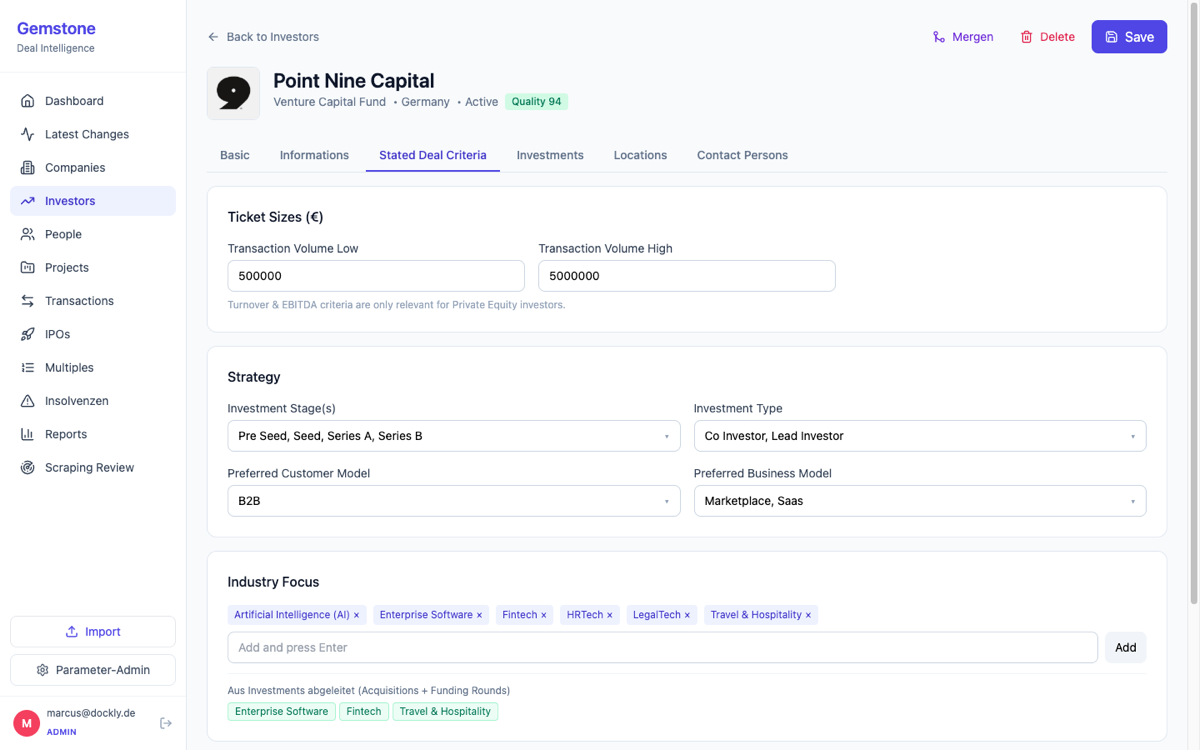Click the logout icon beside marcus@dockly.de

[166, 723]
